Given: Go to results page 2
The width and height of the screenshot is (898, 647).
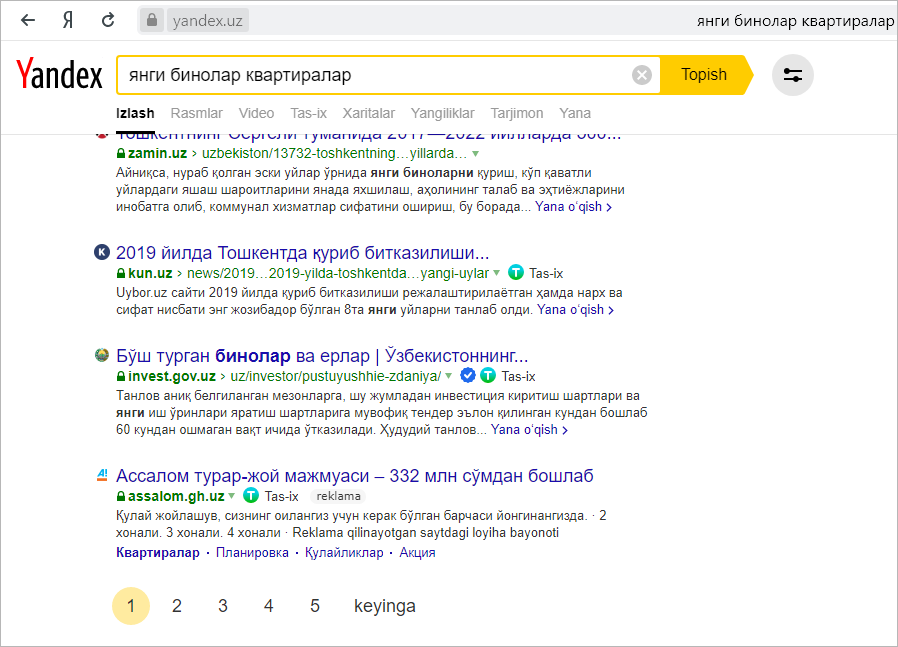Looking at the screenshot, I should click(176, 606).
